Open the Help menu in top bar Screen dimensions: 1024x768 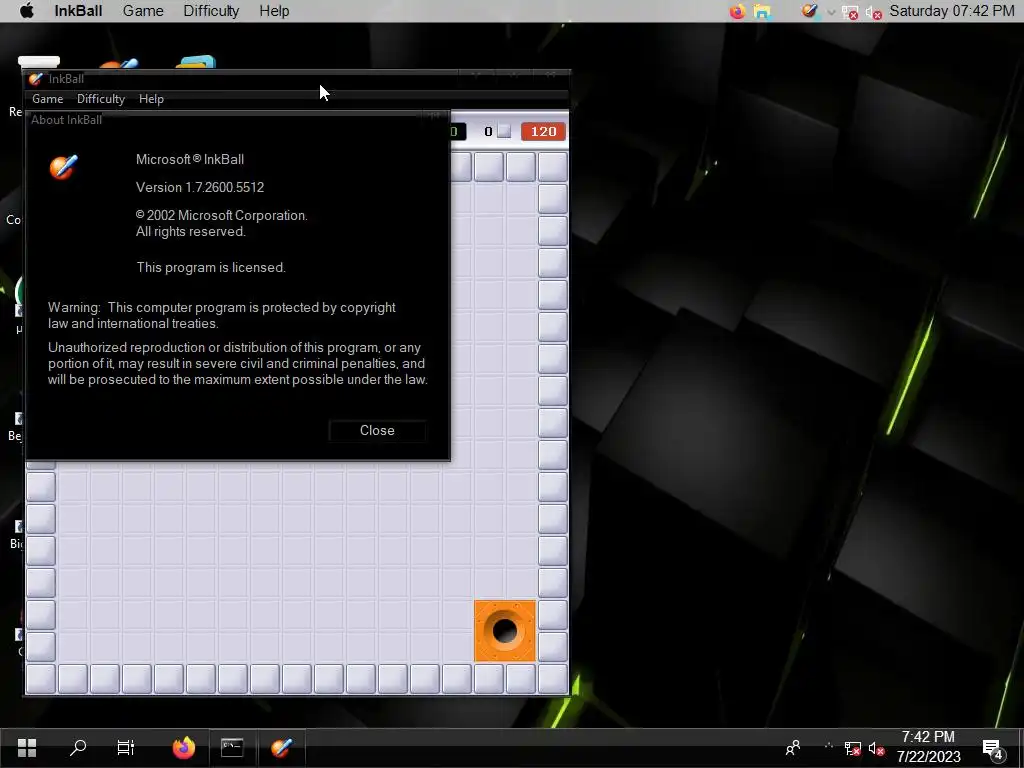click(274, 11)
